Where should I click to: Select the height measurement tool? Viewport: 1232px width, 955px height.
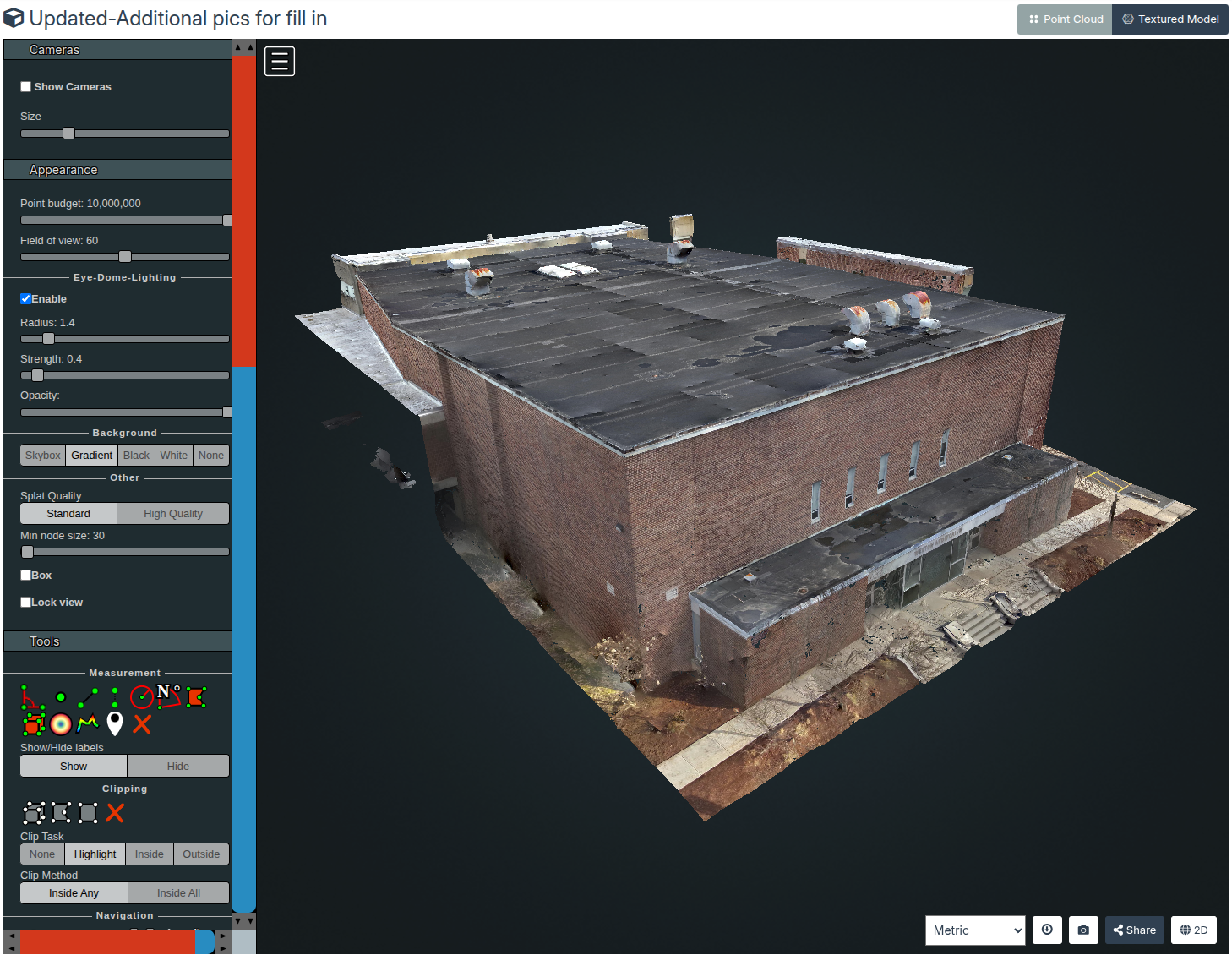pyautogui.click(x=115, y=697)
